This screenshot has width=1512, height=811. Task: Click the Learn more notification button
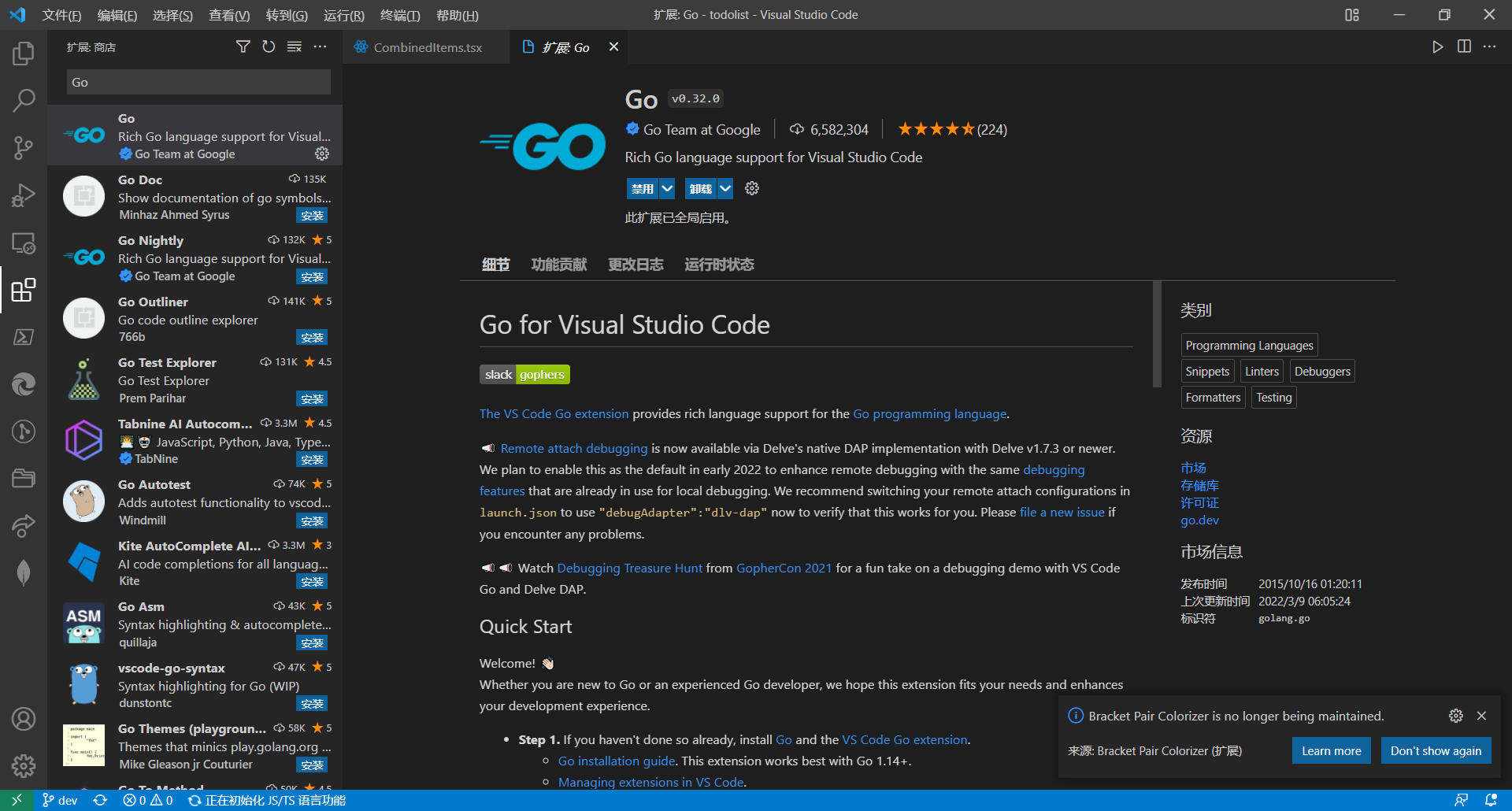click(1331, 750)
